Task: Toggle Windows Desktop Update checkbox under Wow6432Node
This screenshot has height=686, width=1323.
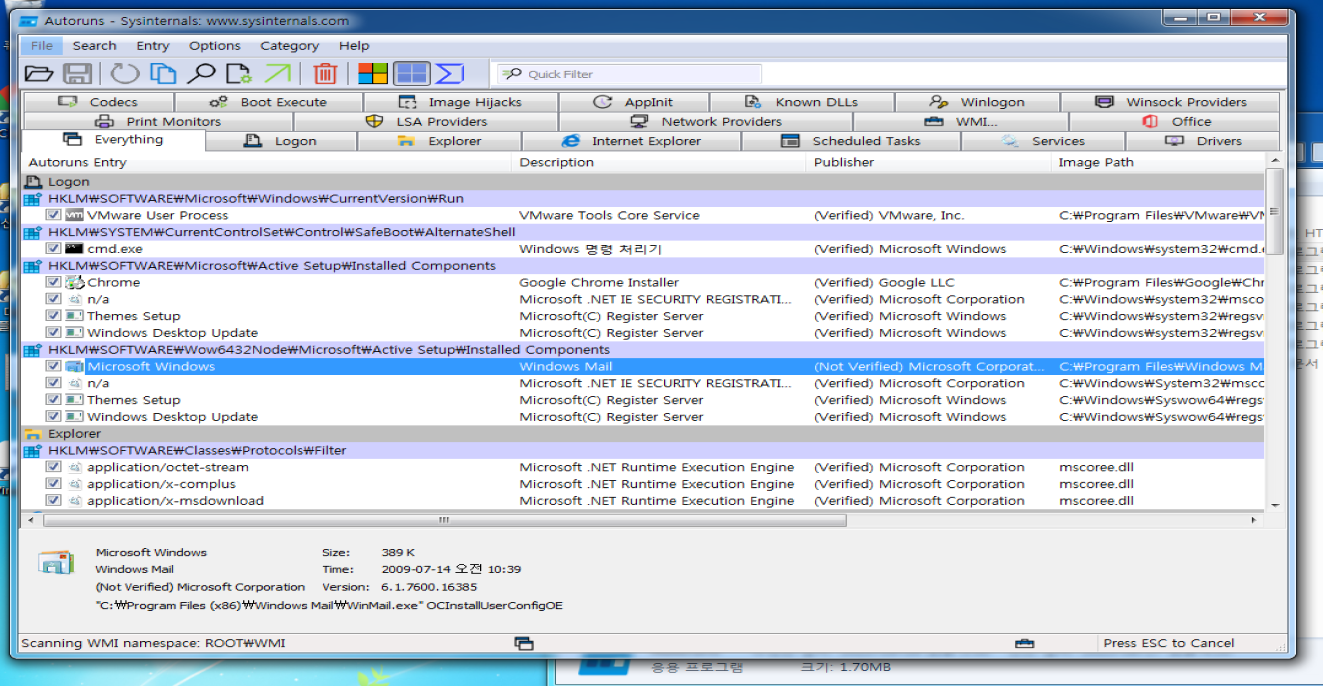Action: [x=54, y=417]
